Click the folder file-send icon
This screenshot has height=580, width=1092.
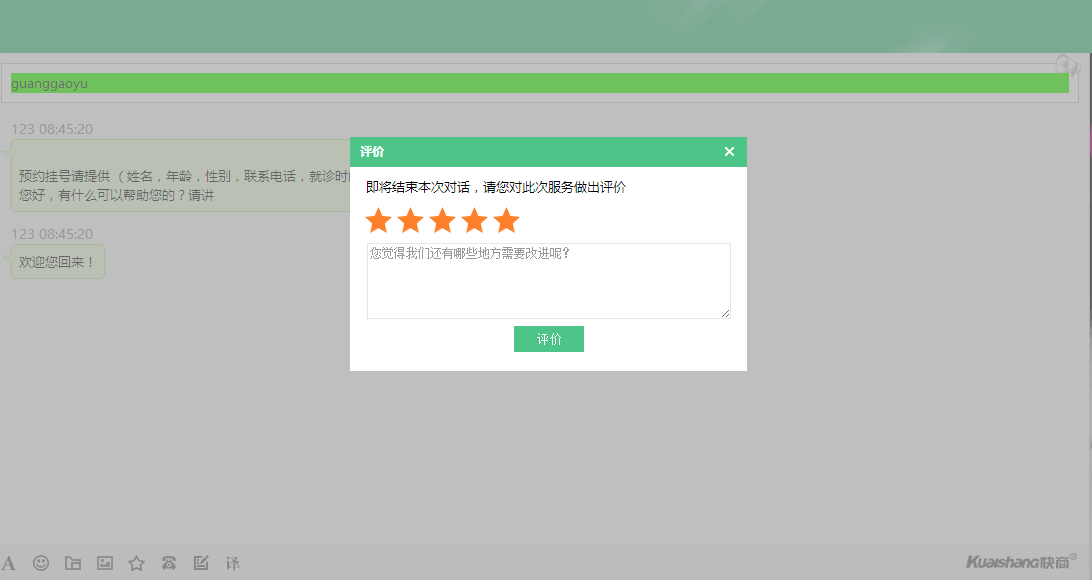[73, 563]
